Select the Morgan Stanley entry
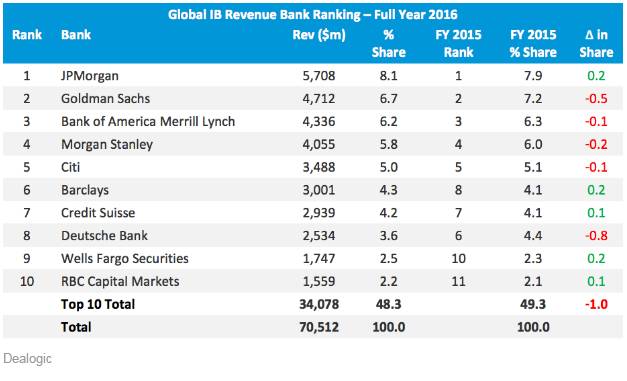Screen dimensions: 627x381 tap(107, 144)
